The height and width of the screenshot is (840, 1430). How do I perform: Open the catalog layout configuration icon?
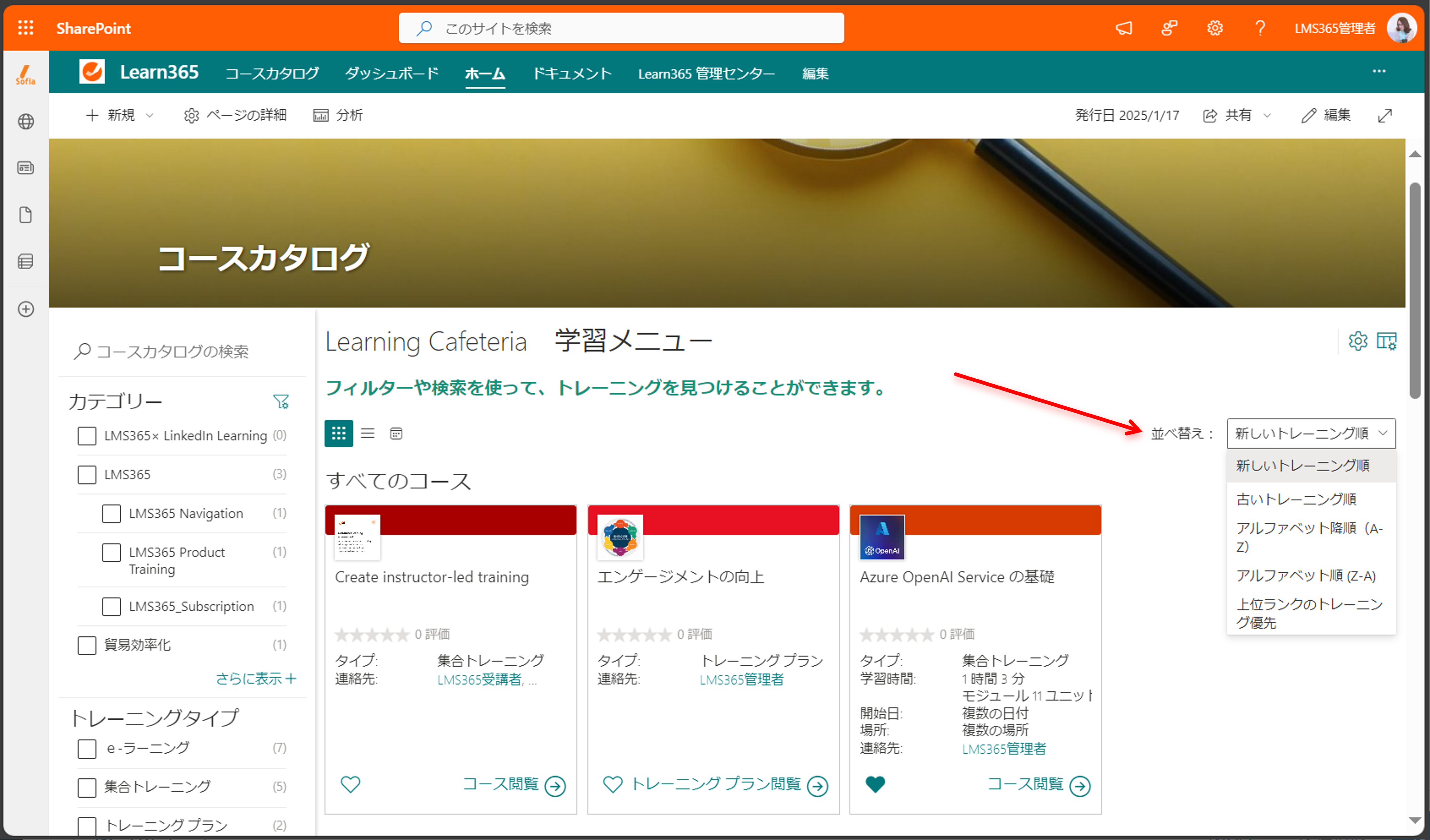pos(1387,341)
